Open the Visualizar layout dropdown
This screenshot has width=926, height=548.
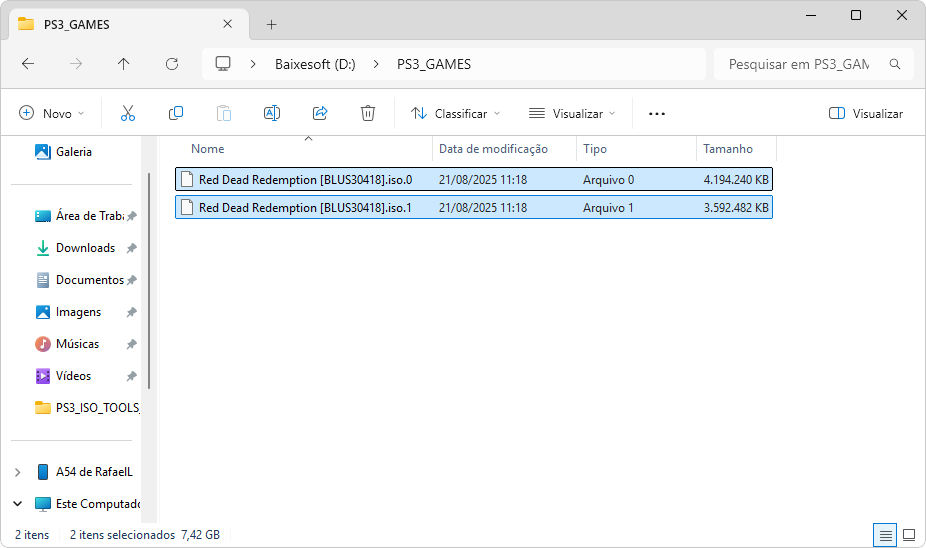[x=572, y=113]
